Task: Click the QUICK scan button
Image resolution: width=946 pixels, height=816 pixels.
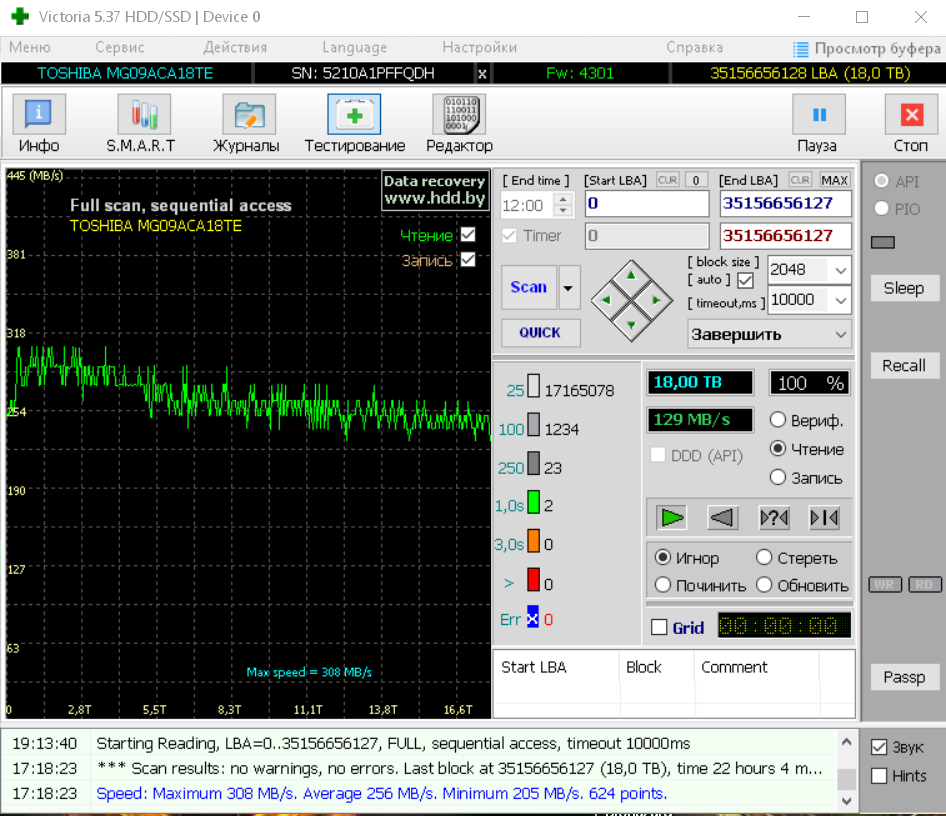Action: coord(540,332)
